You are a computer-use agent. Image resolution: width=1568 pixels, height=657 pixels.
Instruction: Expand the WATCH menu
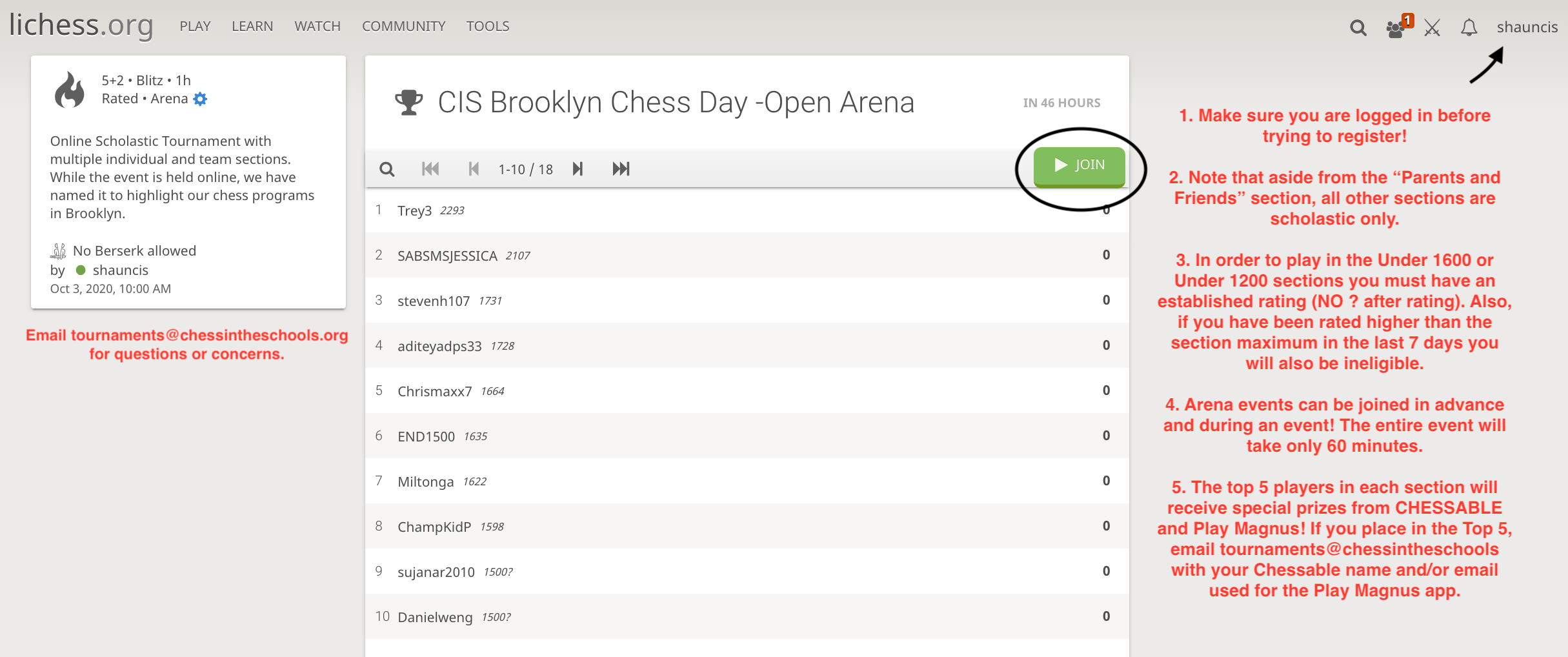(x=317, y=26)
